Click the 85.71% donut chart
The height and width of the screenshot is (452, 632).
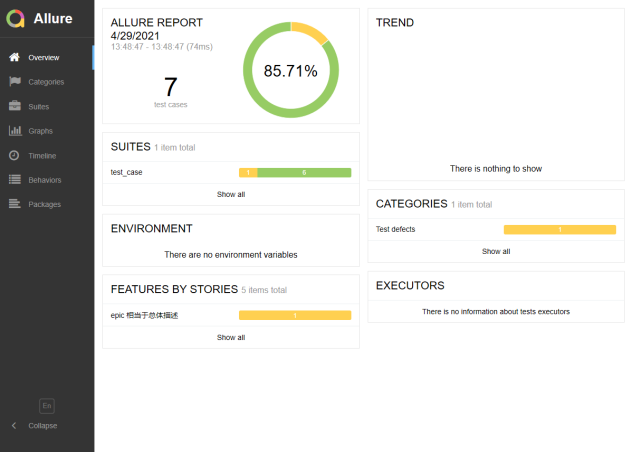click(291, 70)
